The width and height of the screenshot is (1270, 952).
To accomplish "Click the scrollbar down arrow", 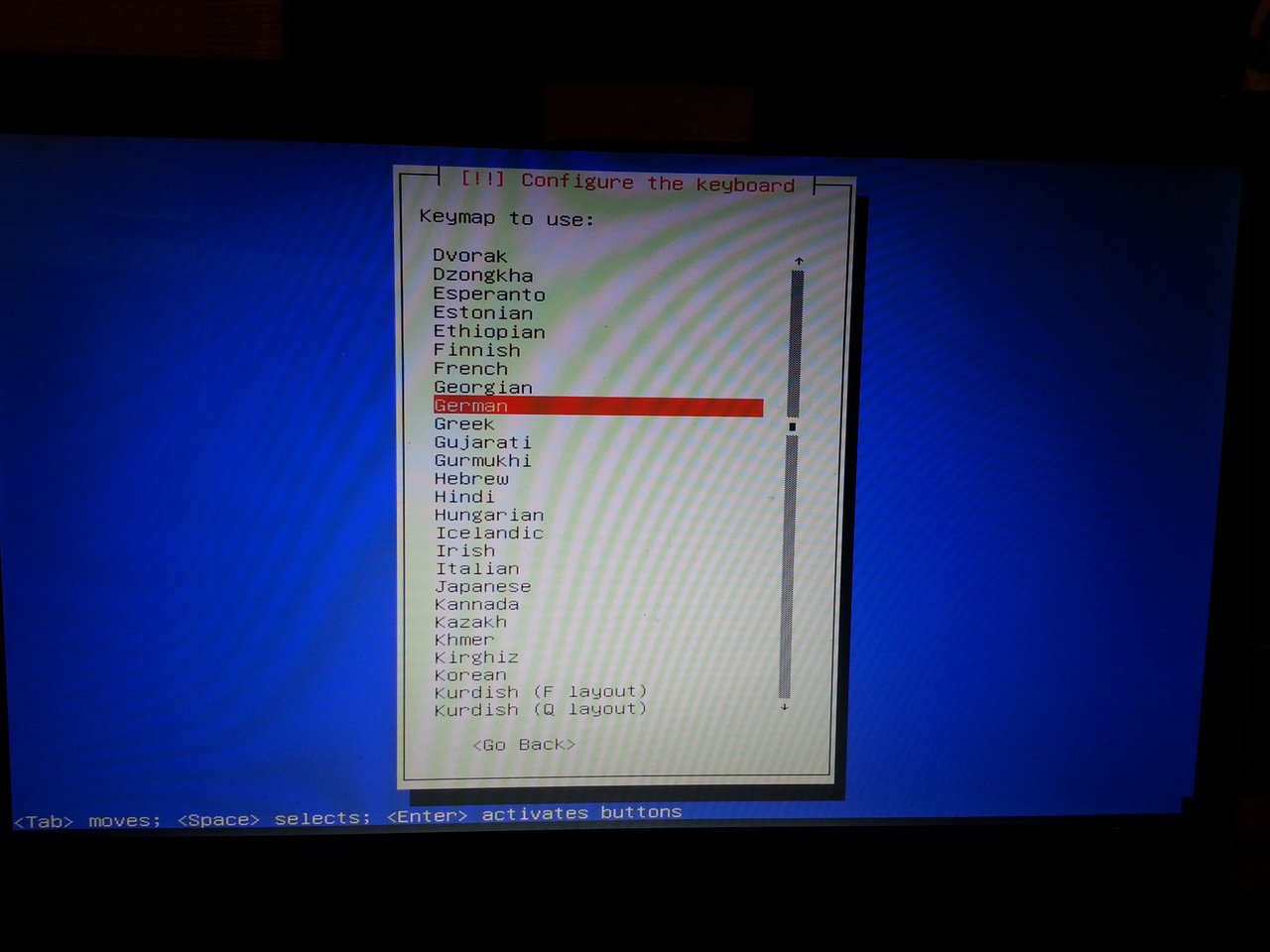I will (x=785, y=707).
